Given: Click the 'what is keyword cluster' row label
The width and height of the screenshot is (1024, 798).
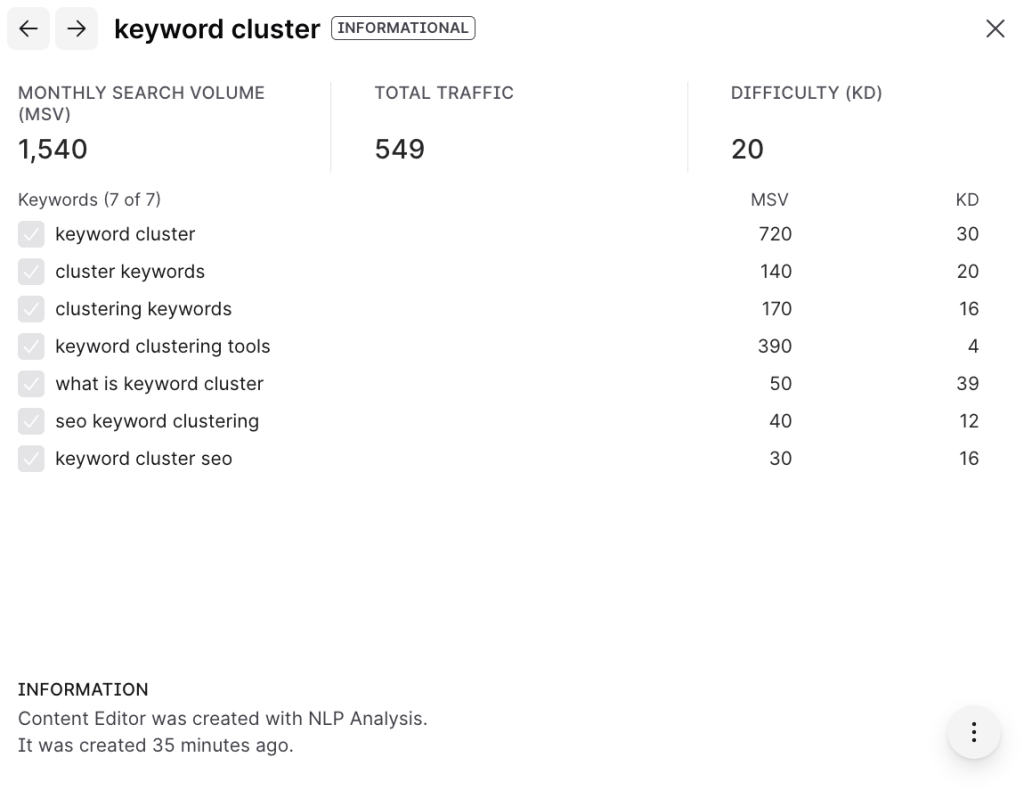Looking at the screenshot, I should 159,384.
